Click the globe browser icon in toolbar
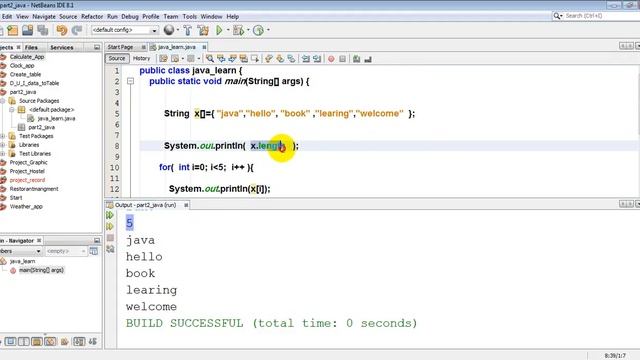 169,30
